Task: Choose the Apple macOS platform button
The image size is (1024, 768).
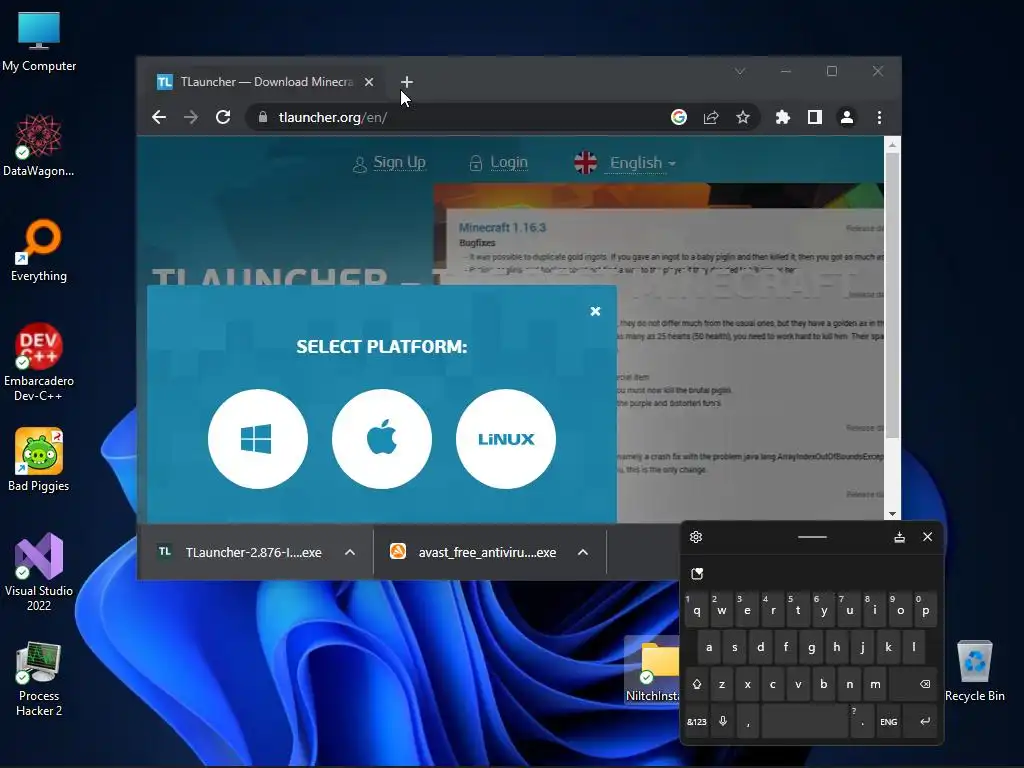Action: (x=381, y=439)
